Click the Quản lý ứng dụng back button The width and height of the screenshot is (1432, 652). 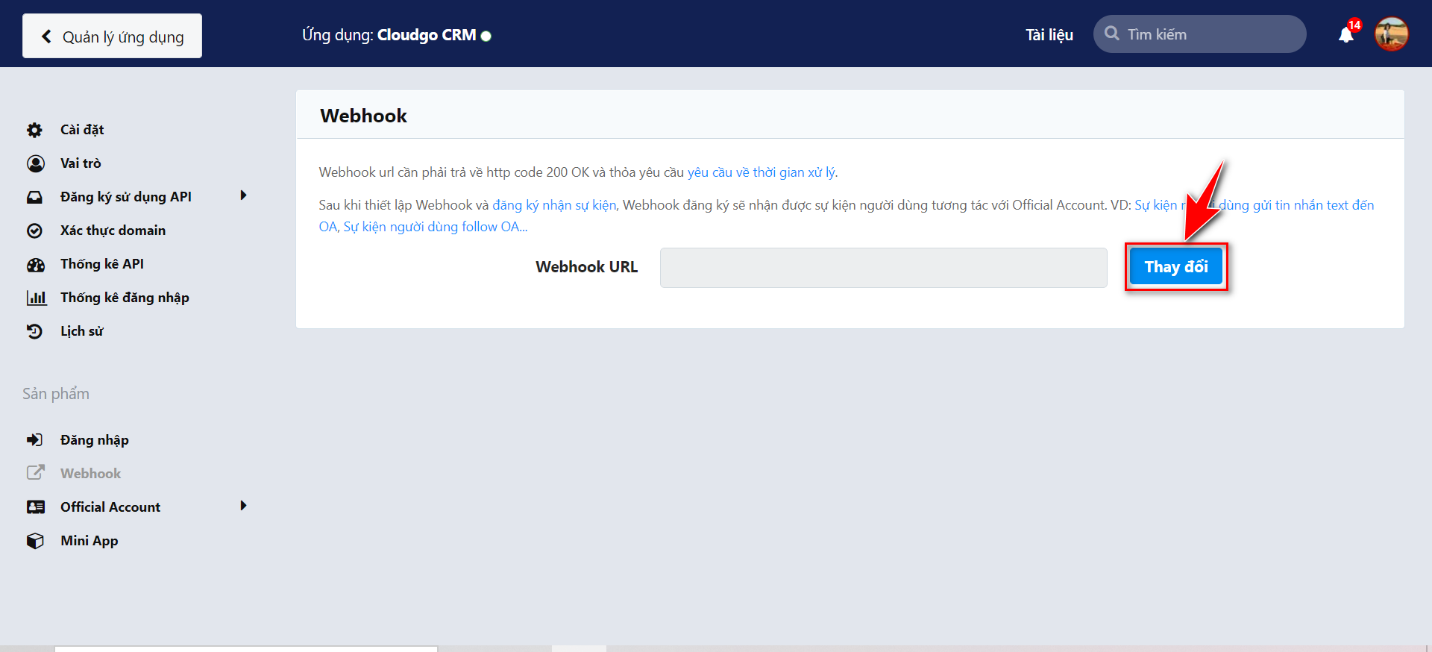tap(111, 34)
